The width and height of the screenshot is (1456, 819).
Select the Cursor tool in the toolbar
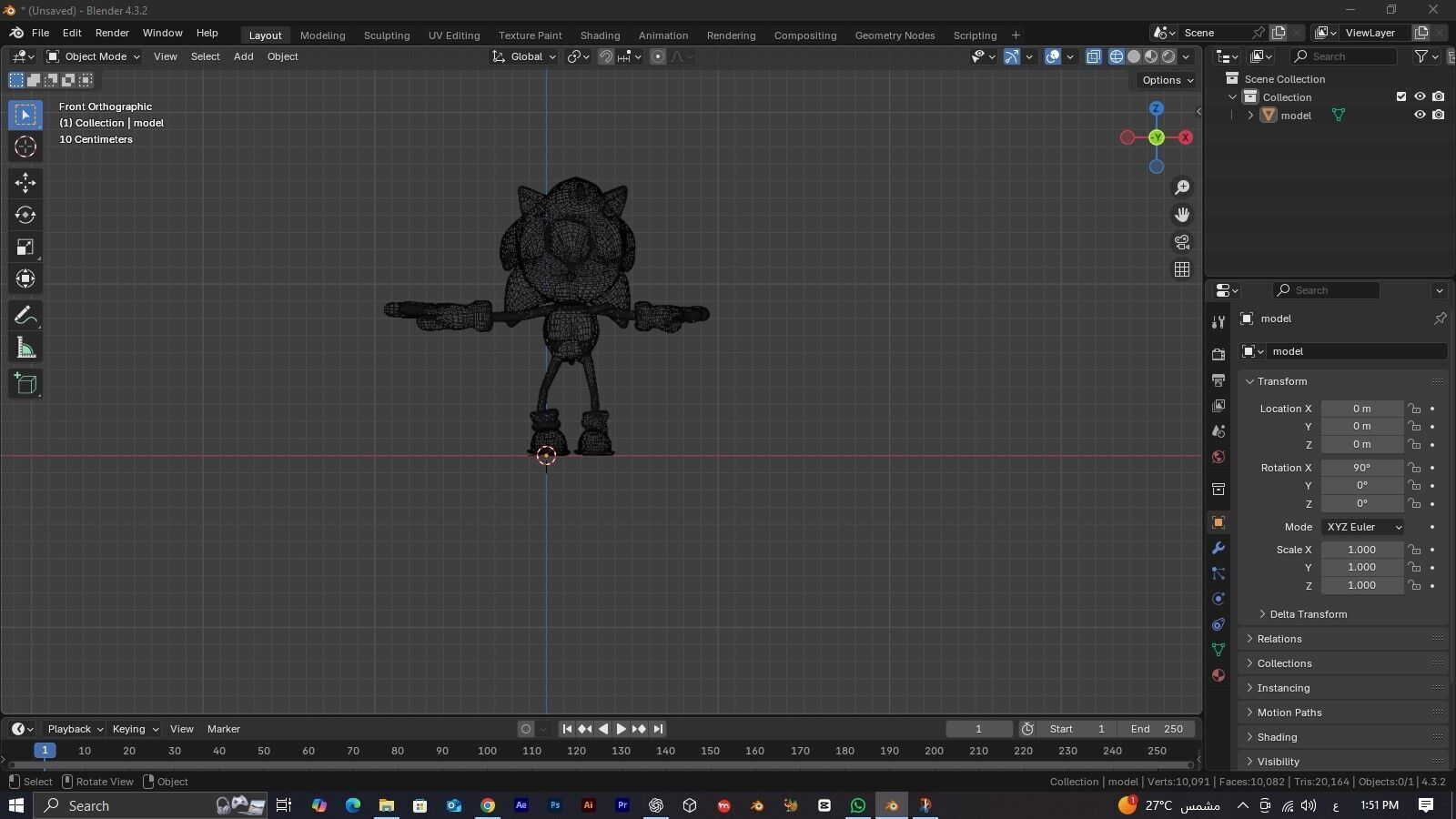(25, 147)
